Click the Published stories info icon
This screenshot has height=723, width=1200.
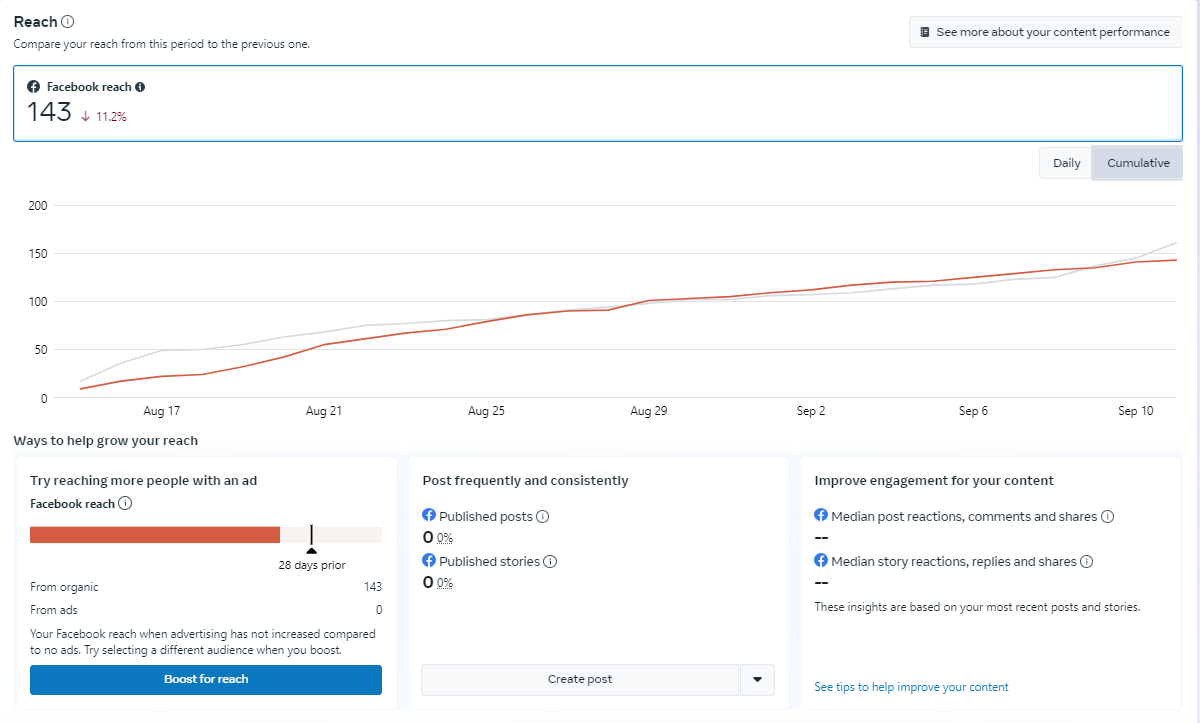pyautogui.click(x=550, y=562)
